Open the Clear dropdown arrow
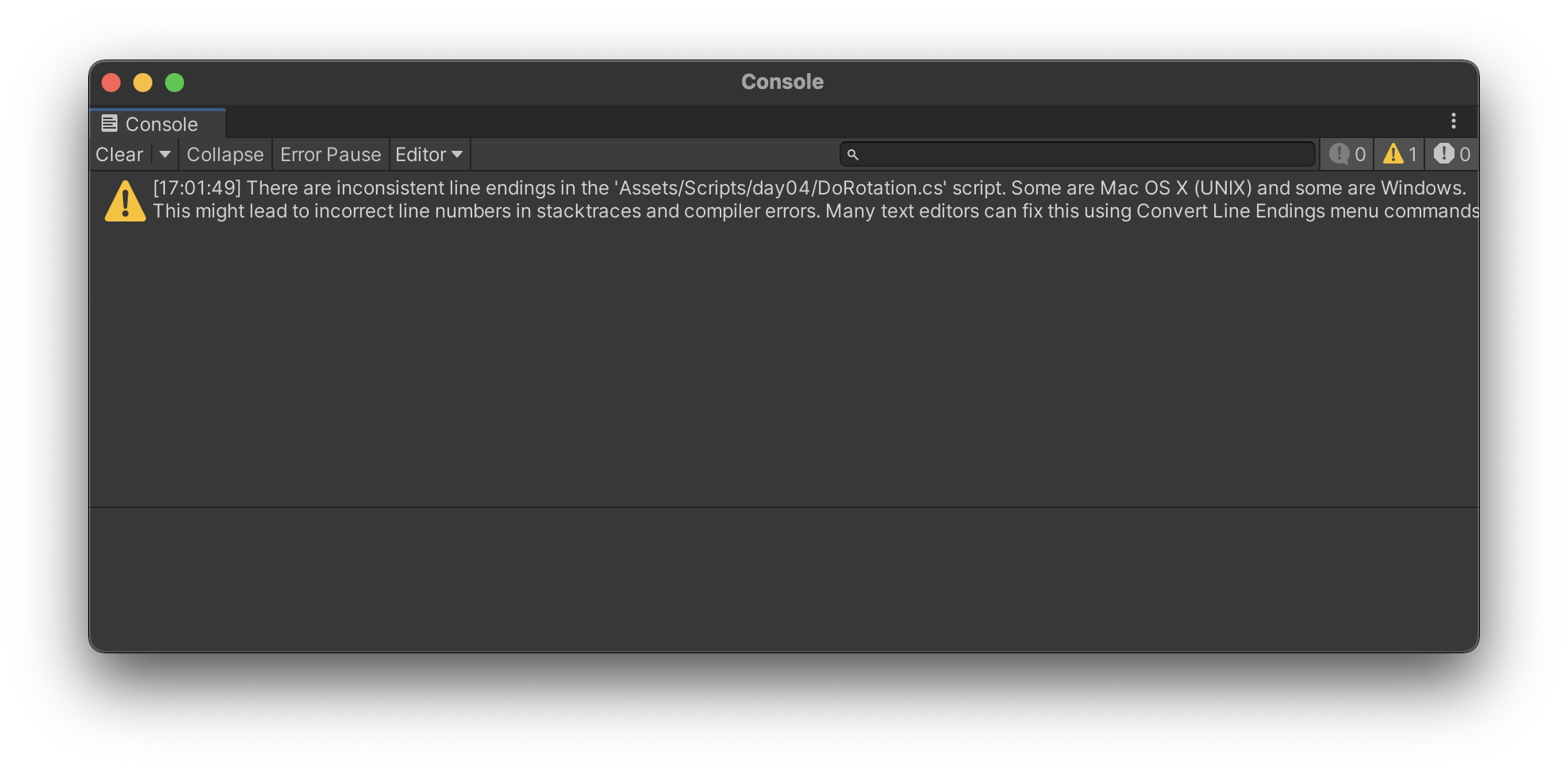The height and width of the screenshot is (770, 1568). point(165,154)
